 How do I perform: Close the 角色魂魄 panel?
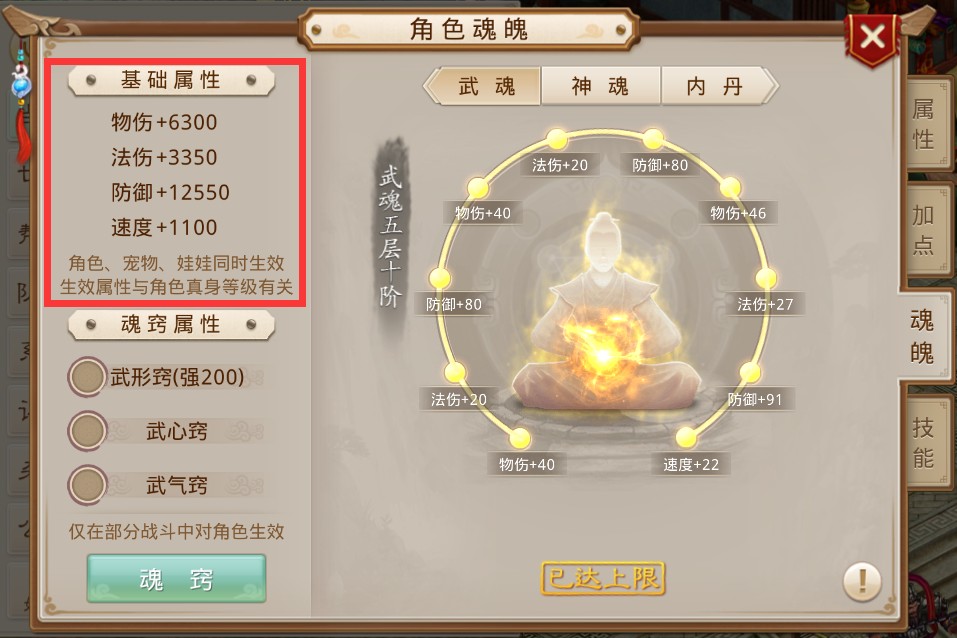(x=872, y=37)
